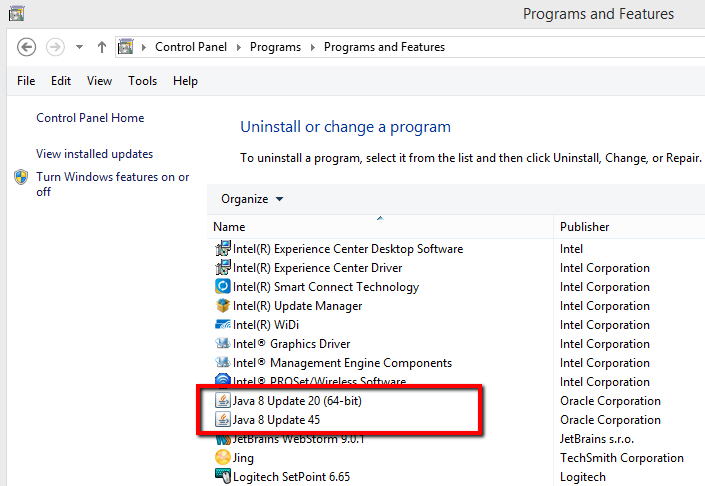Select Intel(R) WiDi entry
The image size is (705, 486).
point(266,325)
